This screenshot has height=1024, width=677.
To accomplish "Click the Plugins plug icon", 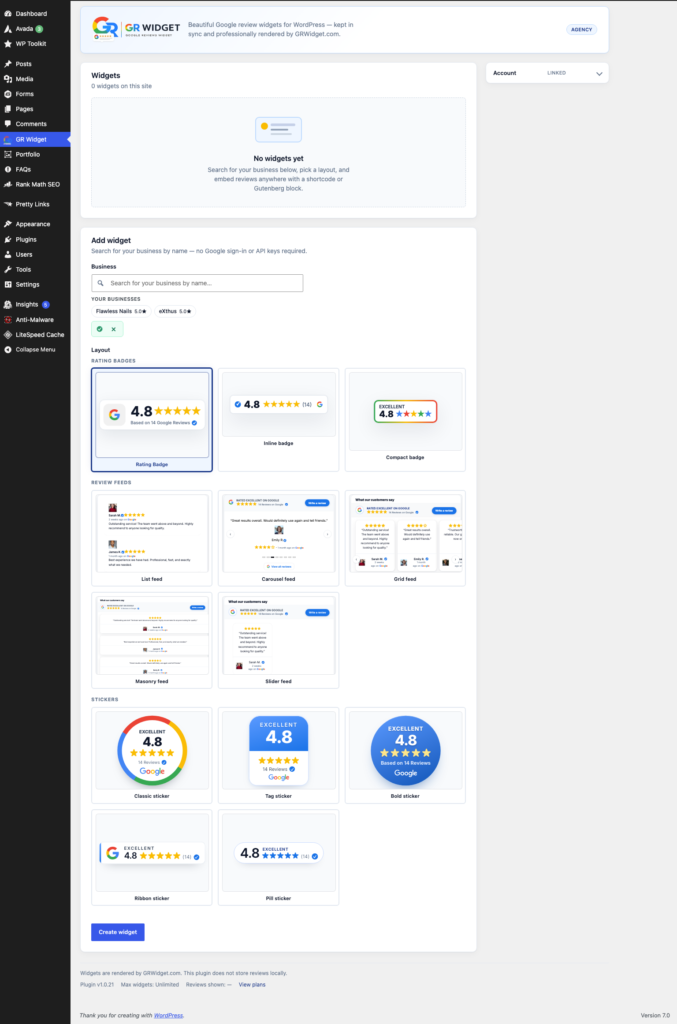I will (8, 240).
